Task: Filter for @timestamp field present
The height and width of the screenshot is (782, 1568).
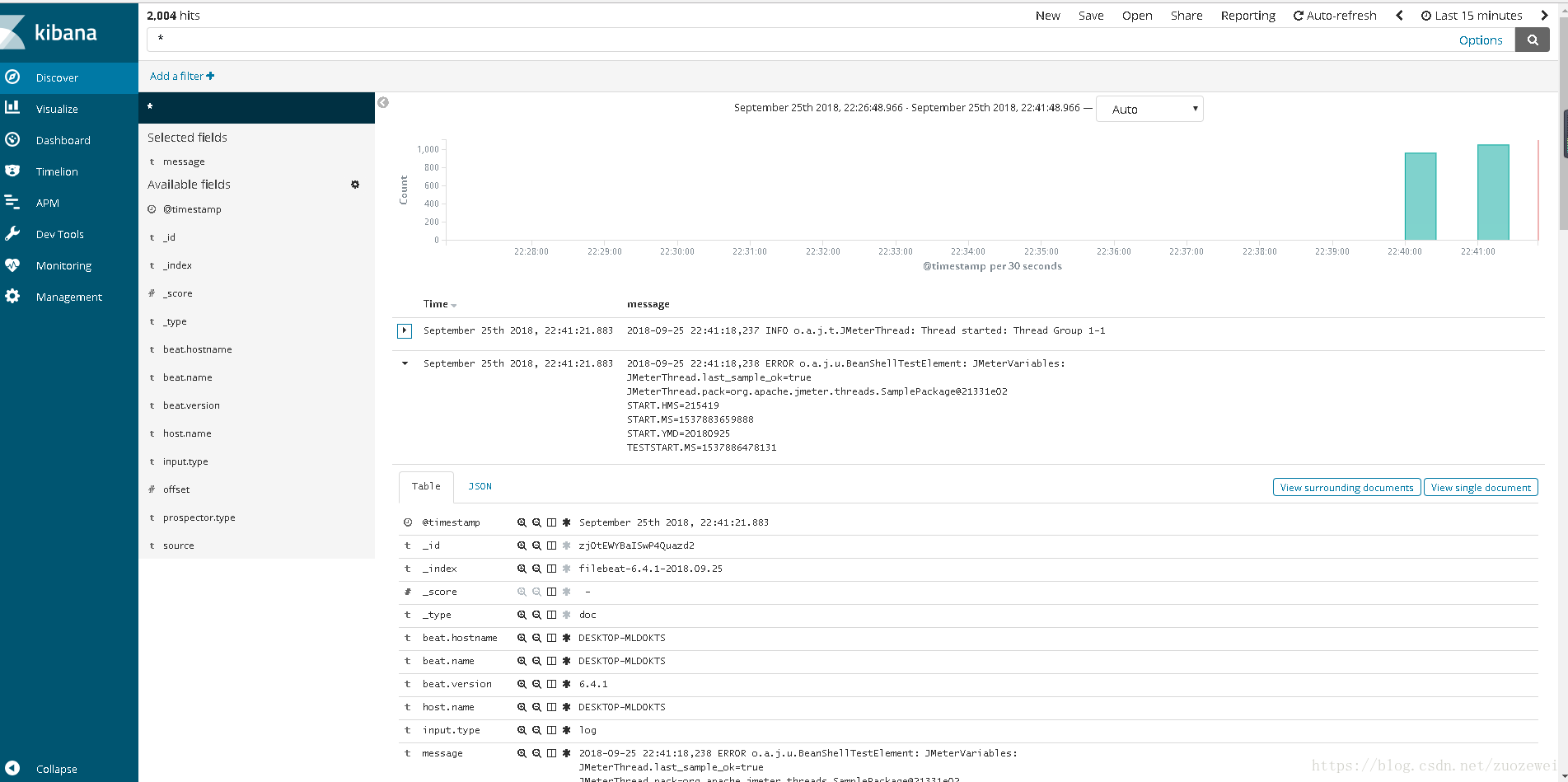Action: (x=567, y=522)
